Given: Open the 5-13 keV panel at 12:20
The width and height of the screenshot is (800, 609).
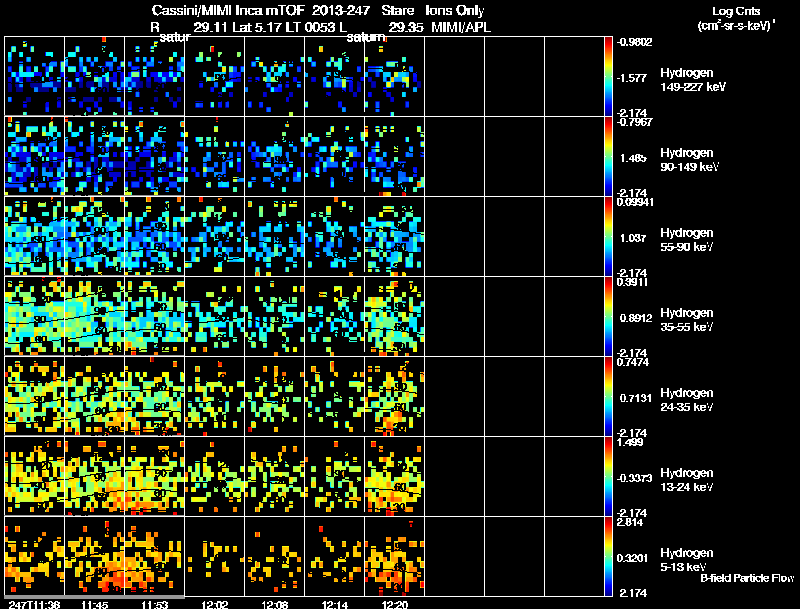Looking at the screenshot, I should point(394,556).
